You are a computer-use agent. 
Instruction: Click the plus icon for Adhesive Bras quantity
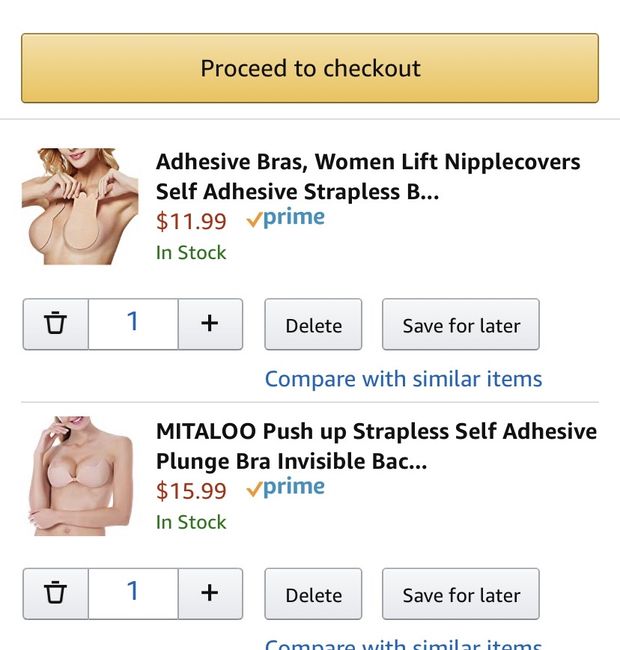tap(210, 324)
